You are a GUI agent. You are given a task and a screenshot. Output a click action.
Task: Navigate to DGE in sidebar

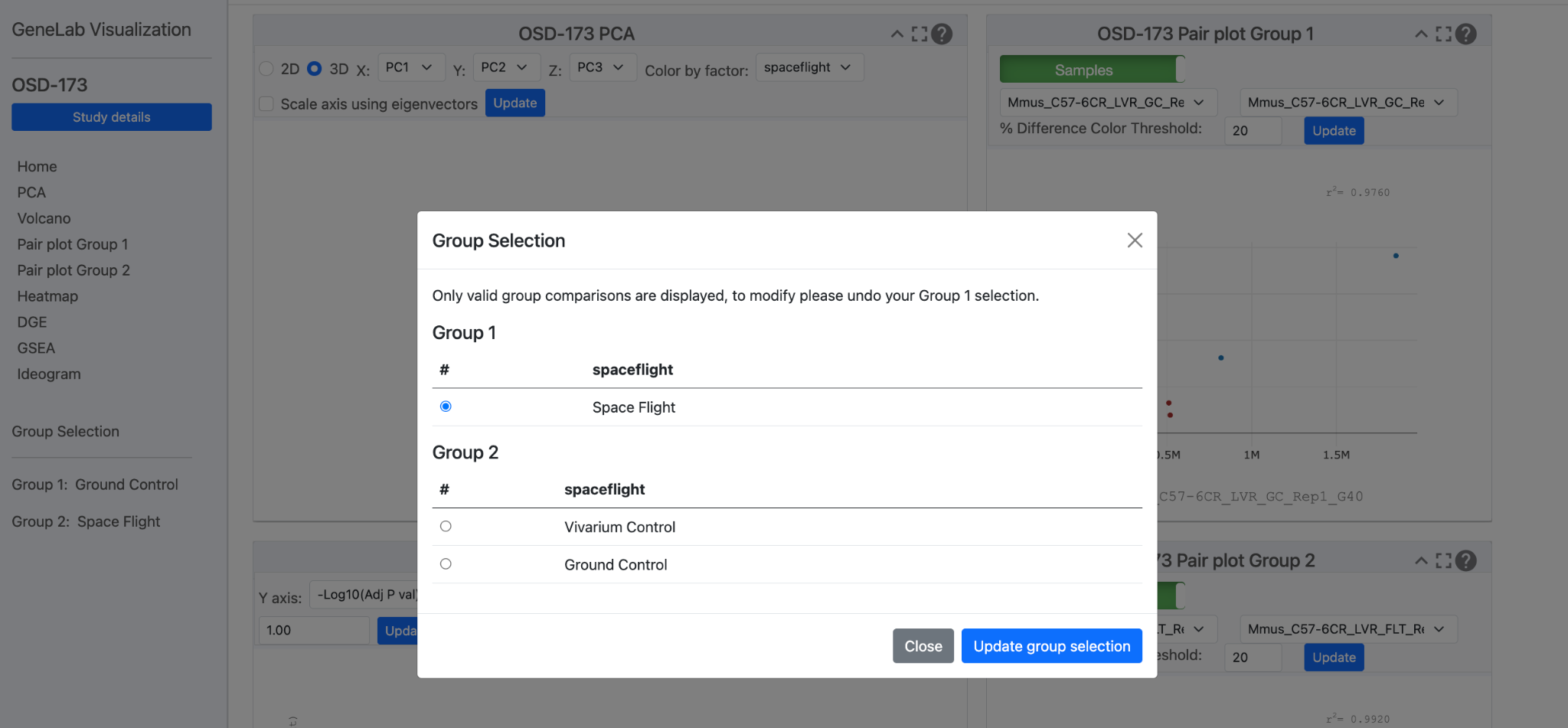pos(32,322)
